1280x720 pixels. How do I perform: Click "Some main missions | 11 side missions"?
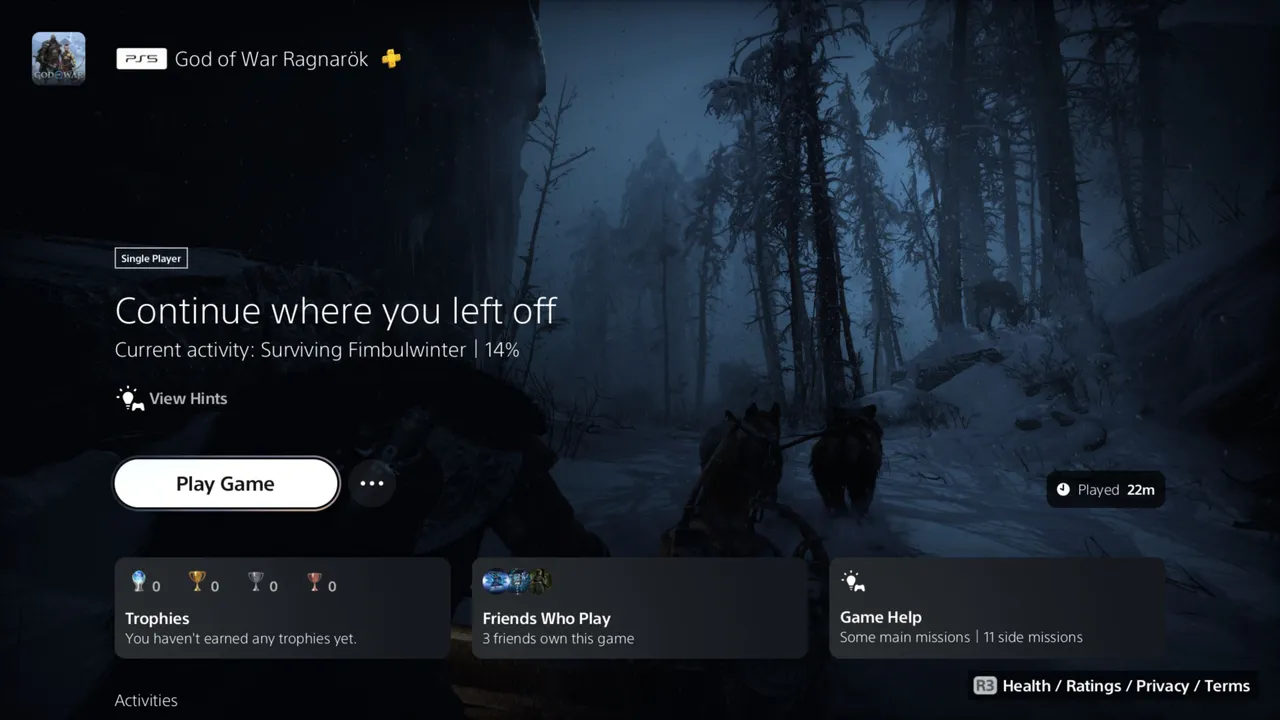[961, 637]
